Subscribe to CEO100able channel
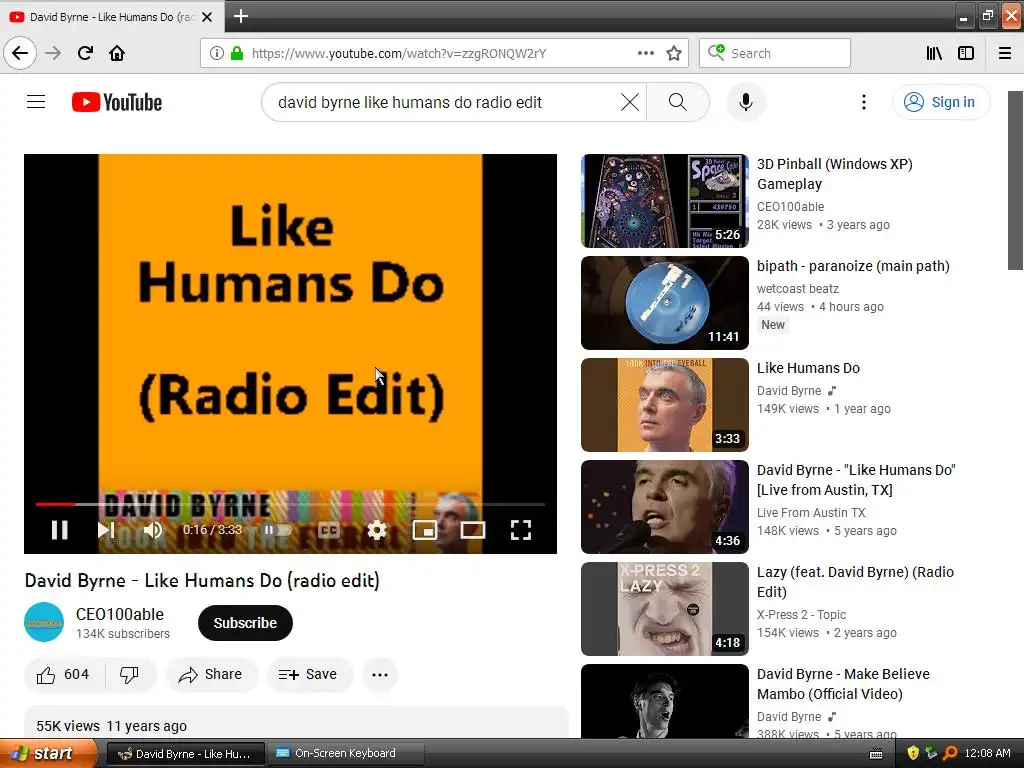Screen dimensions: 1024x768 click(245, 623)
